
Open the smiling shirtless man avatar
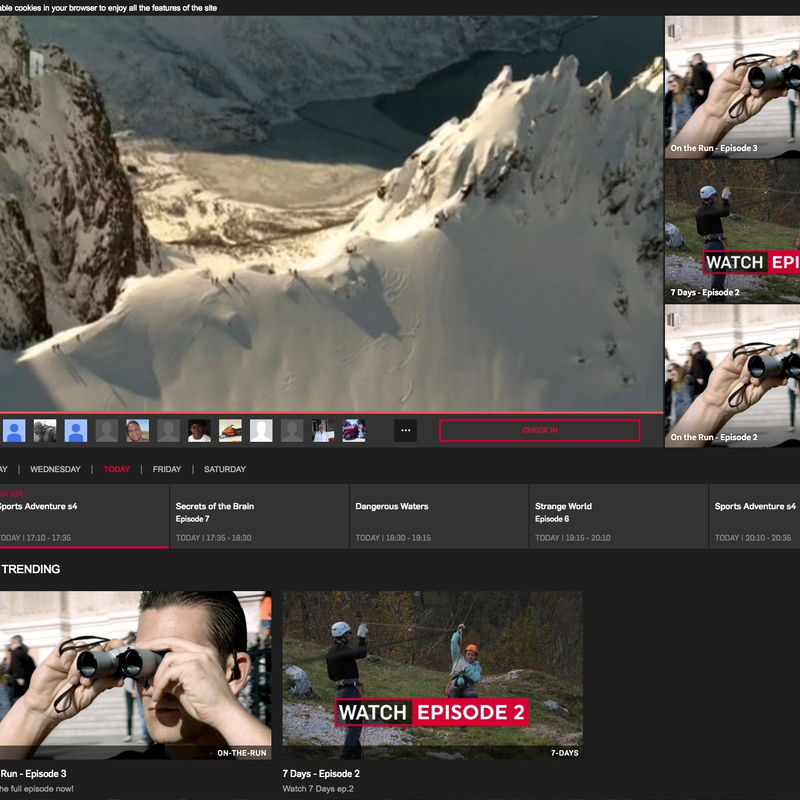pos(137,431)
